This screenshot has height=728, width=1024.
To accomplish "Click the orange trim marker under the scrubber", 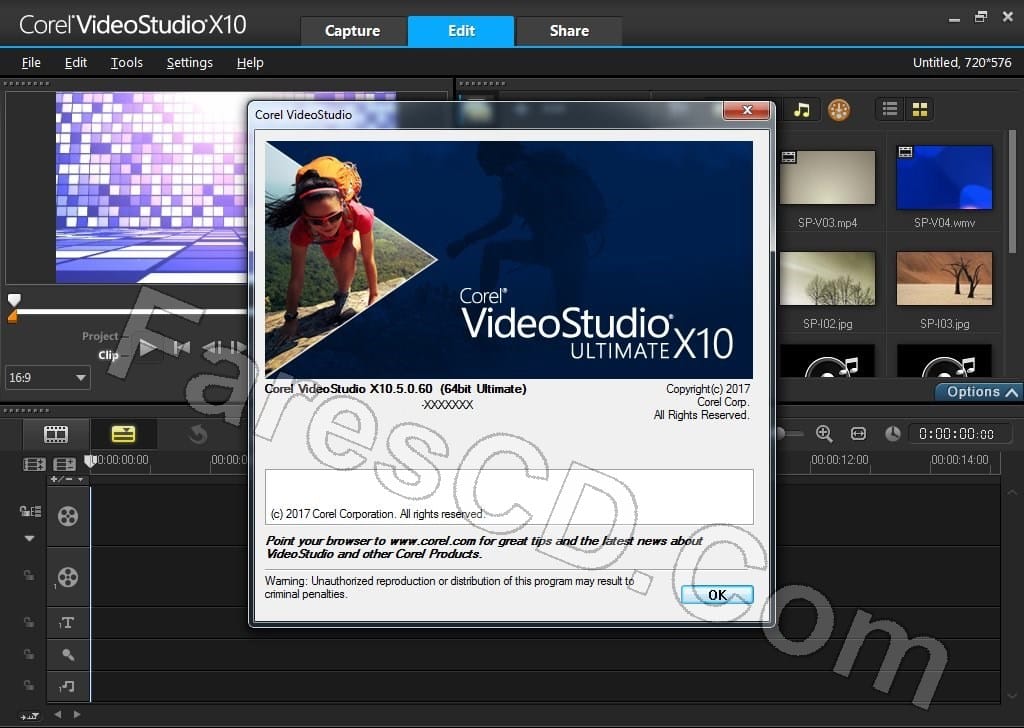I will click(12, 316).
